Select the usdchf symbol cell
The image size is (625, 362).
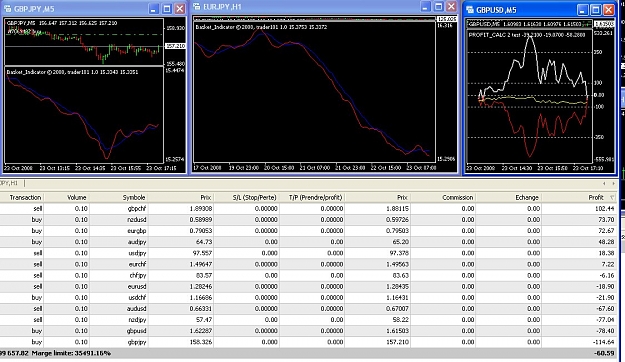click(x=137, y=297)
